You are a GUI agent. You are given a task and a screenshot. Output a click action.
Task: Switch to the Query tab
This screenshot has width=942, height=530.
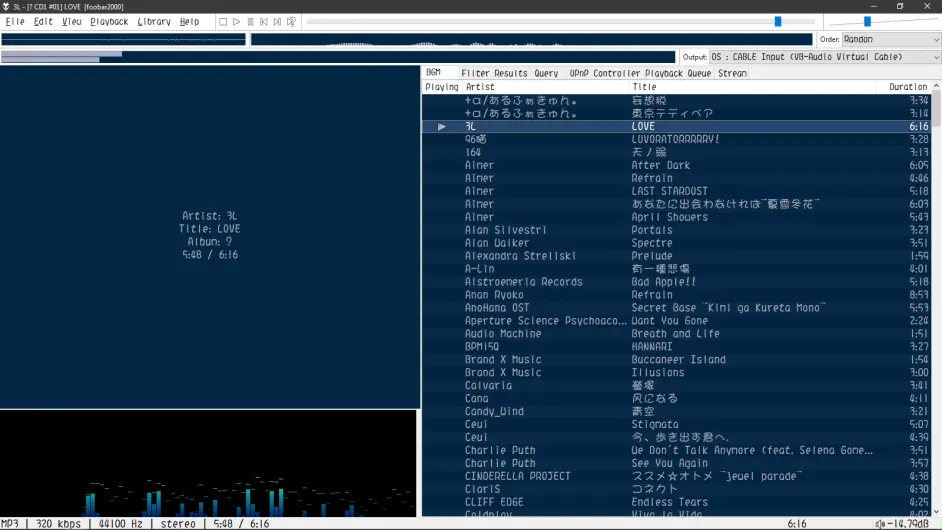point(546,73)
